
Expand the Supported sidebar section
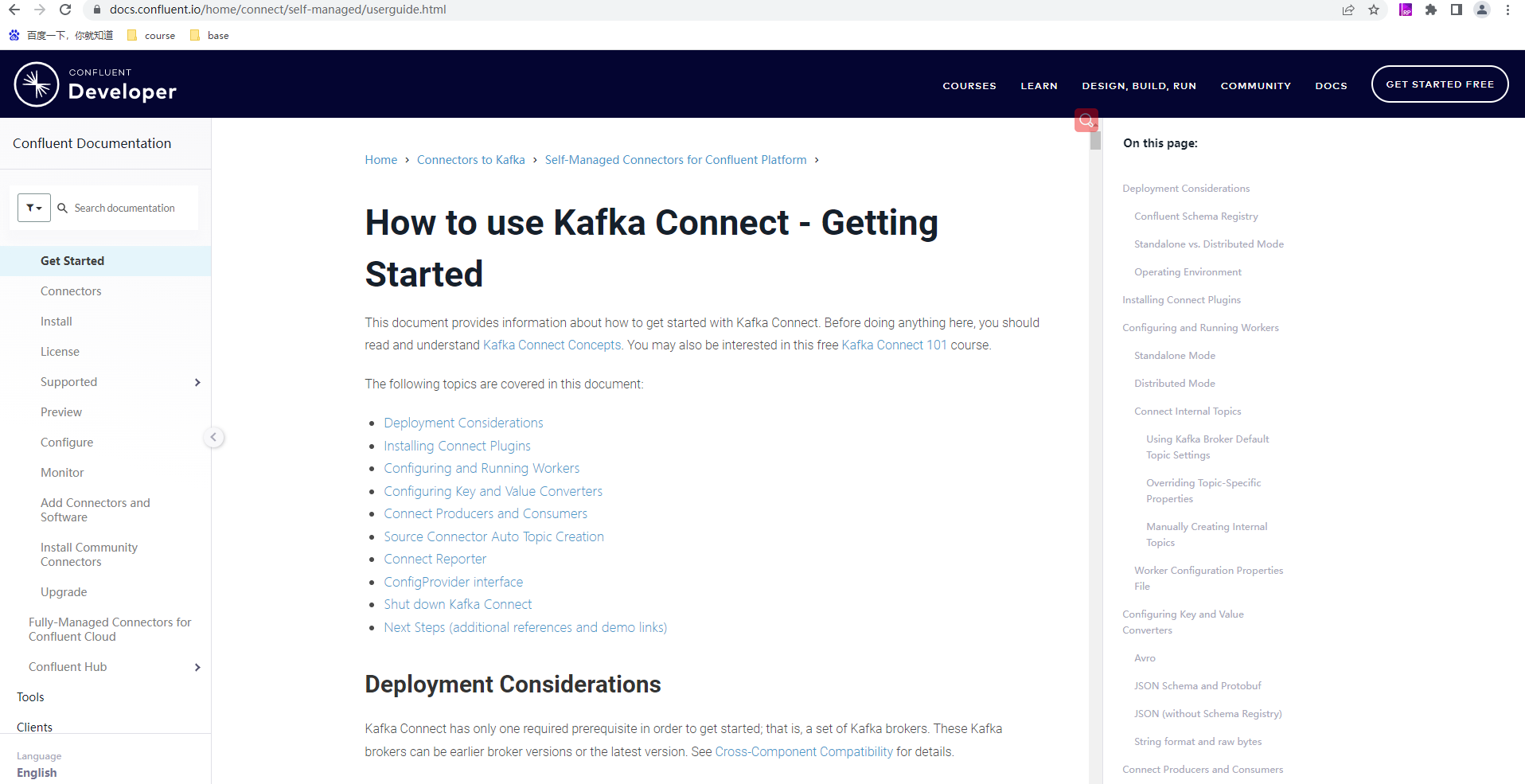[x=197, y=382]
